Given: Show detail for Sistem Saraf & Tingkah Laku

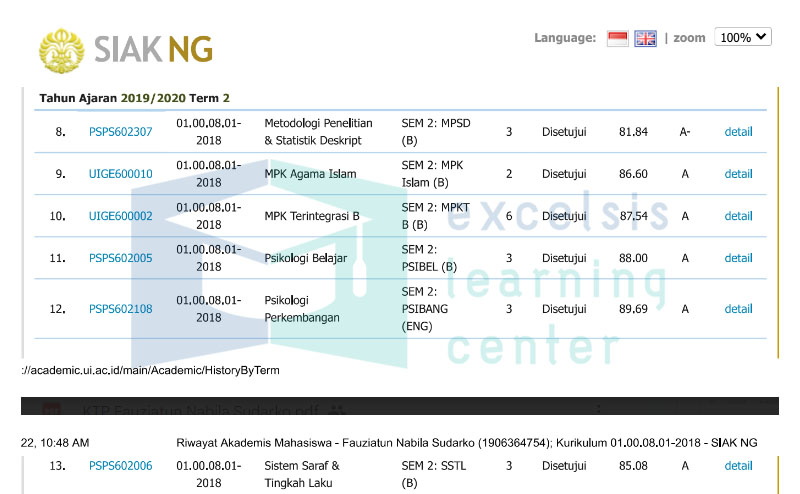Looking at the screenshot, I should click(738, 465).
